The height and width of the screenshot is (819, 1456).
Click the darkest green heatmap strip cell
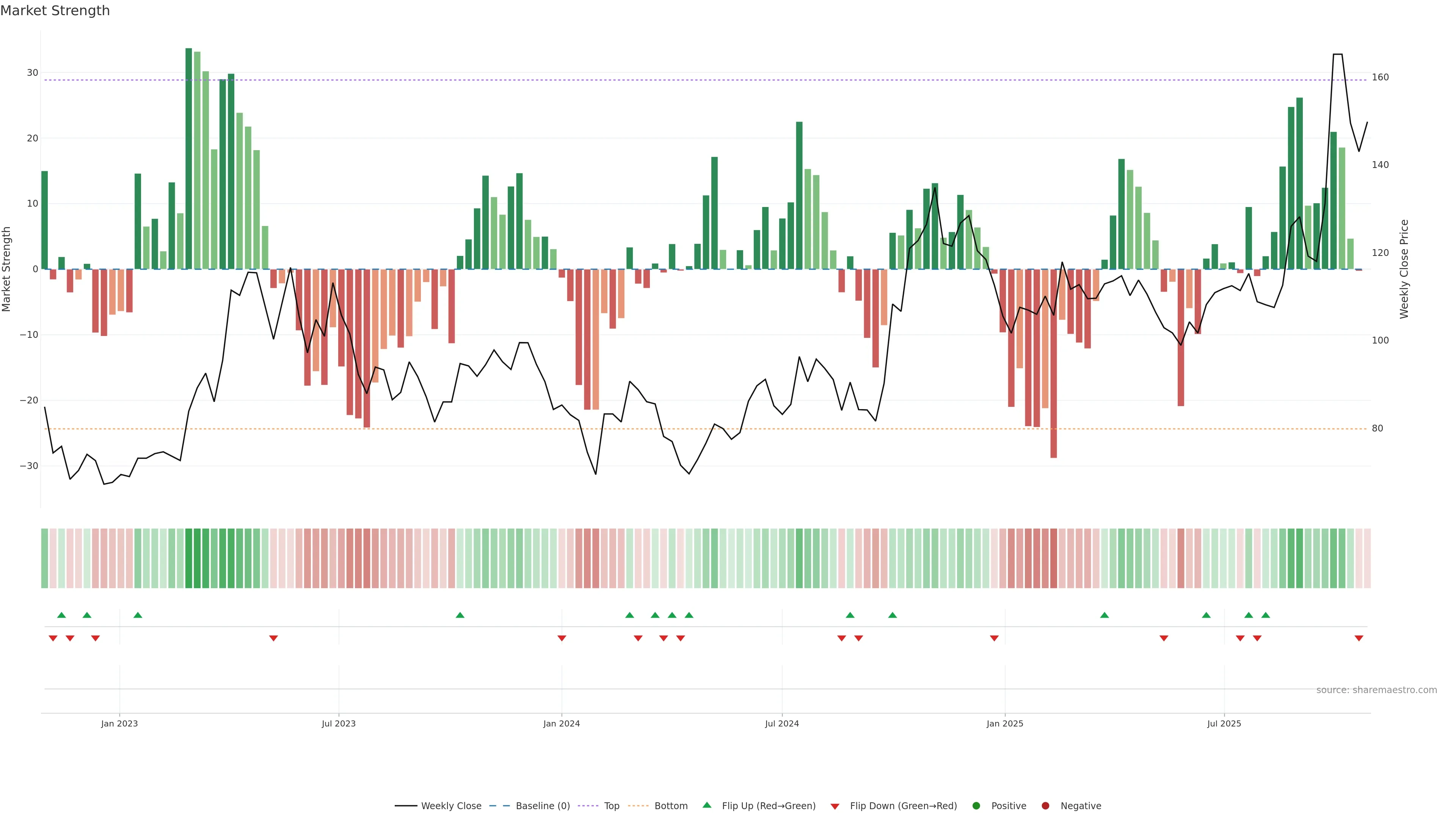(189, 559)
